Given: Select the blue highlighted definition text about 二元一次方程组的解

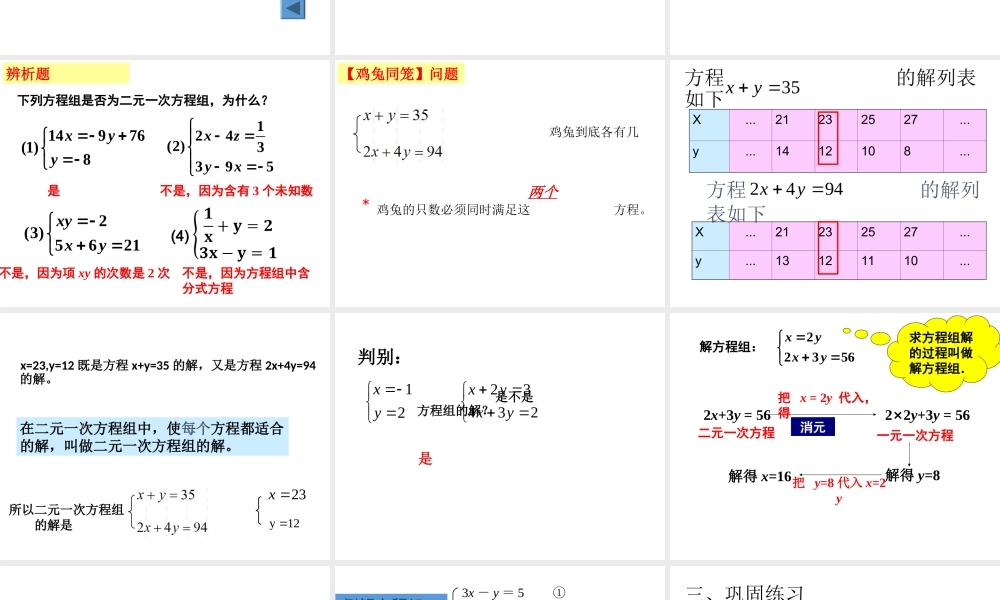Looking at the screenshot, I should click(x=153, y=435).
